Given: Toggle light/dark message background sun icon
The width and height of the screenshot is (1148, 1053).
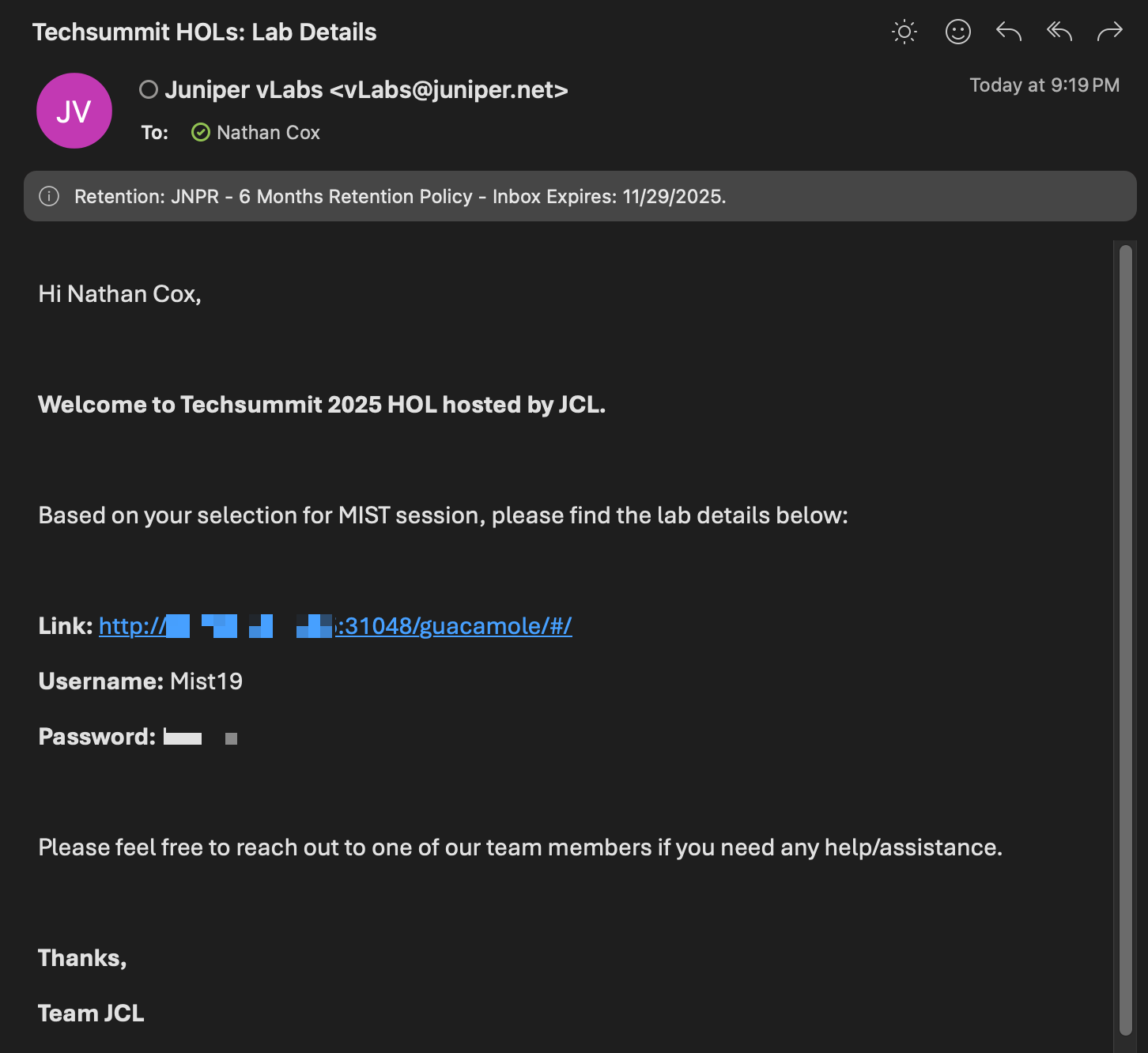Looking at the screenshot, I should point(904,32).
